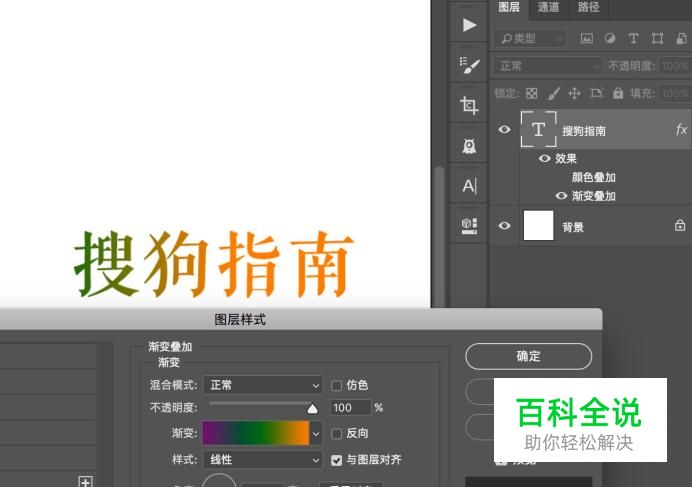Viewport: 692px width, 487px height.
Task: Open the 3D panel icon
Action: tap(469, 226)
